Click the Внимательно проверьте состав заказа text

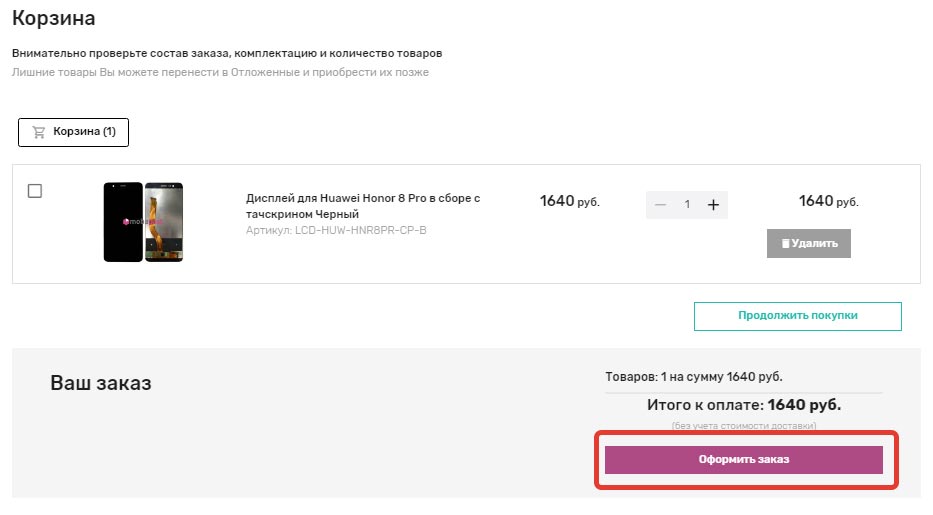tap(227, 53)
